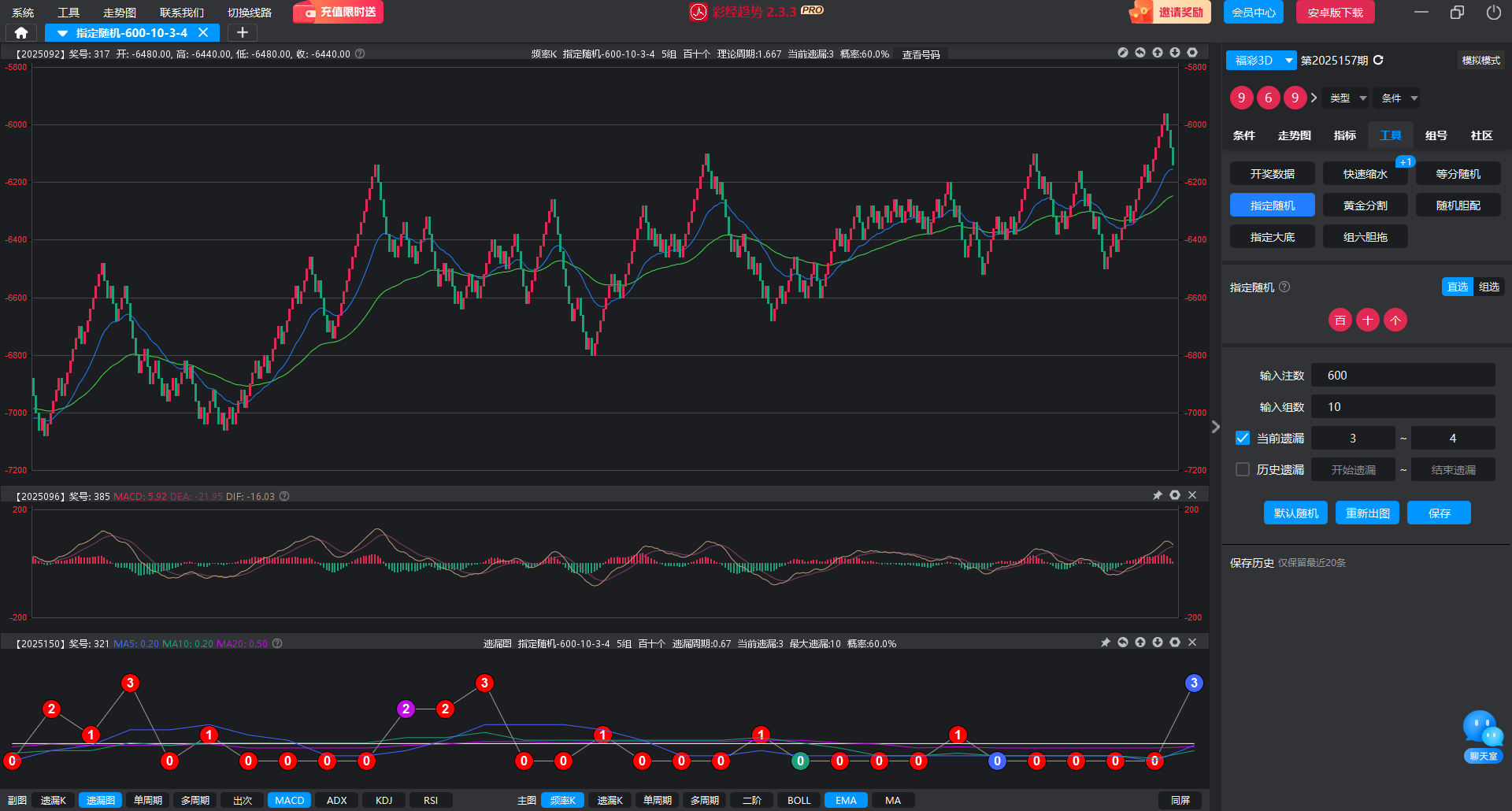
Task: Expand arrow after the 9 6 9 balls
Action: point(1314,98)
